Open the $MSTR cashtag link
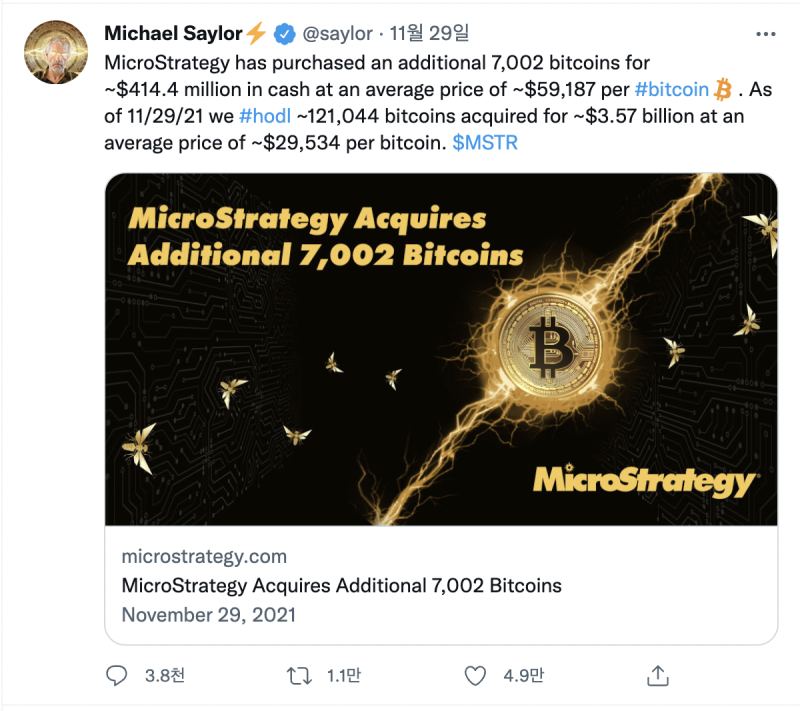 click(485, 143)
